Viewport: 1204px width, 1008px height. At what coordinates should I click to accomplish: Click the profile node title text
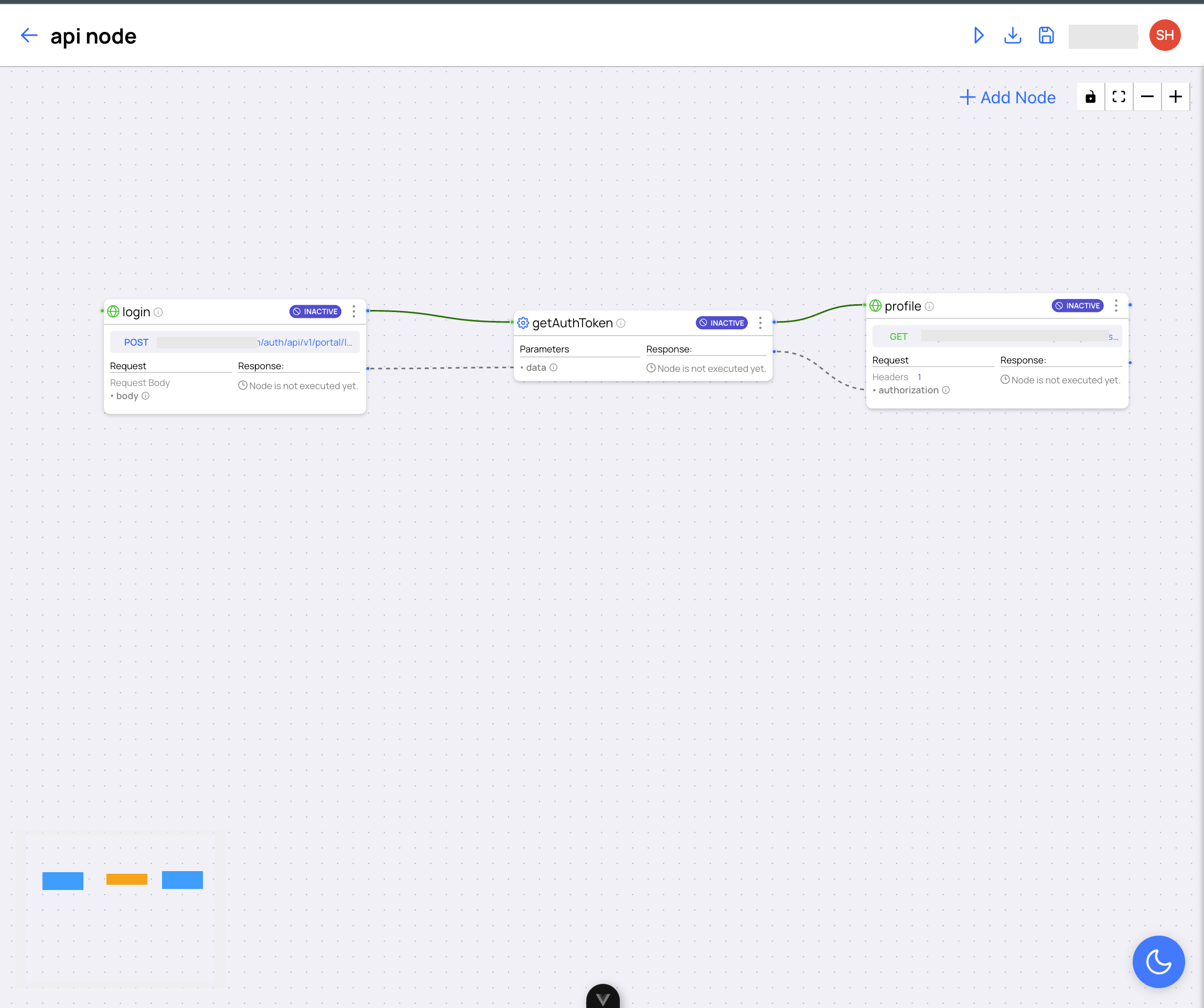point(903,306)
